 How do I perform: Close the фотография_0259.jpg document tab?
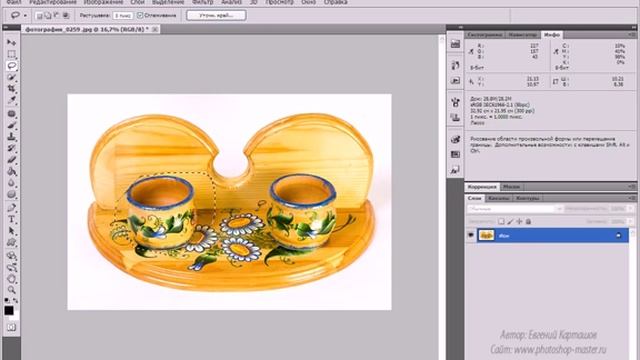[155, 29]
